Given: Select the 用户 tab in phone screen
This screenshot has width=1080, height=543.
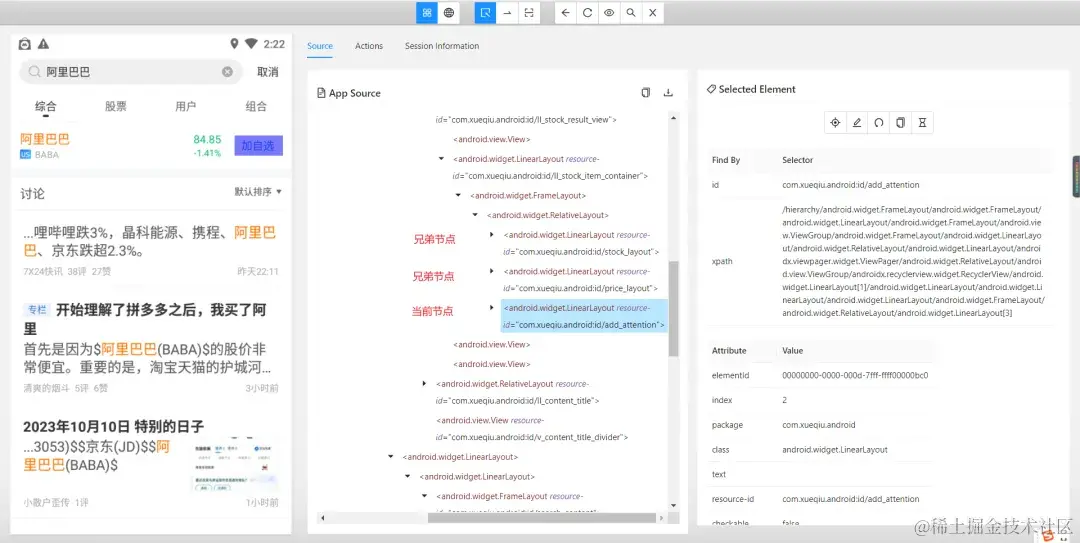Looking at the screenshot, I should tap(186, 106).
